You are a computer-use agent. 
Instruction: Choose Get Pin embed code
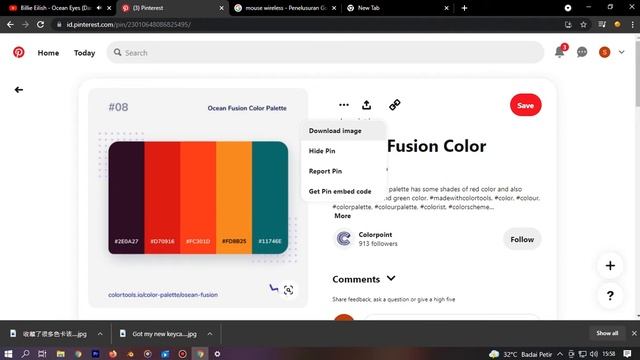340,191
